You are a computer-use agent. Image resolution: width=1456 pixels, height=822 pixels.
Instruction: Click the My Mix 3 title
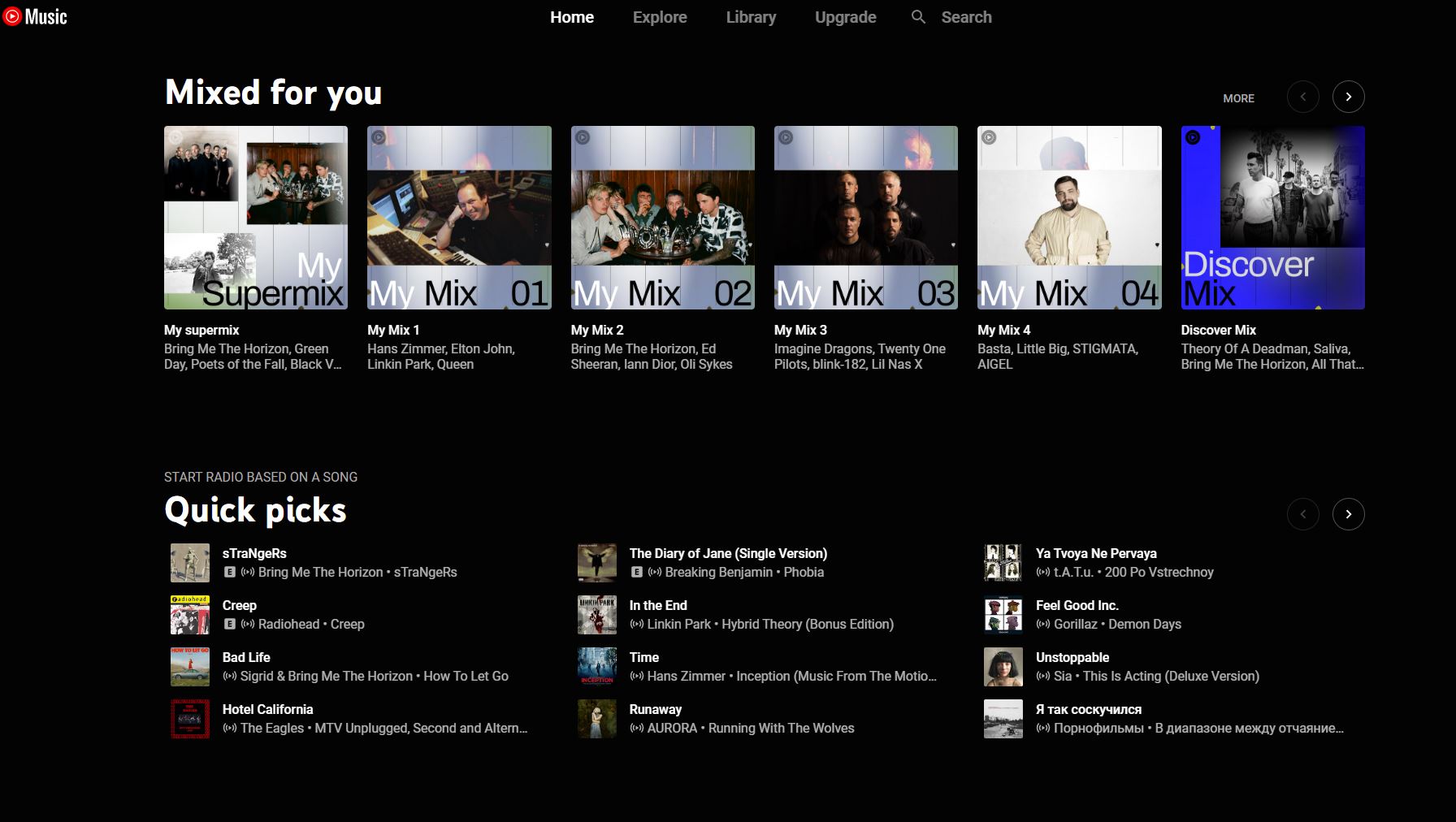(x=800, y=330)
